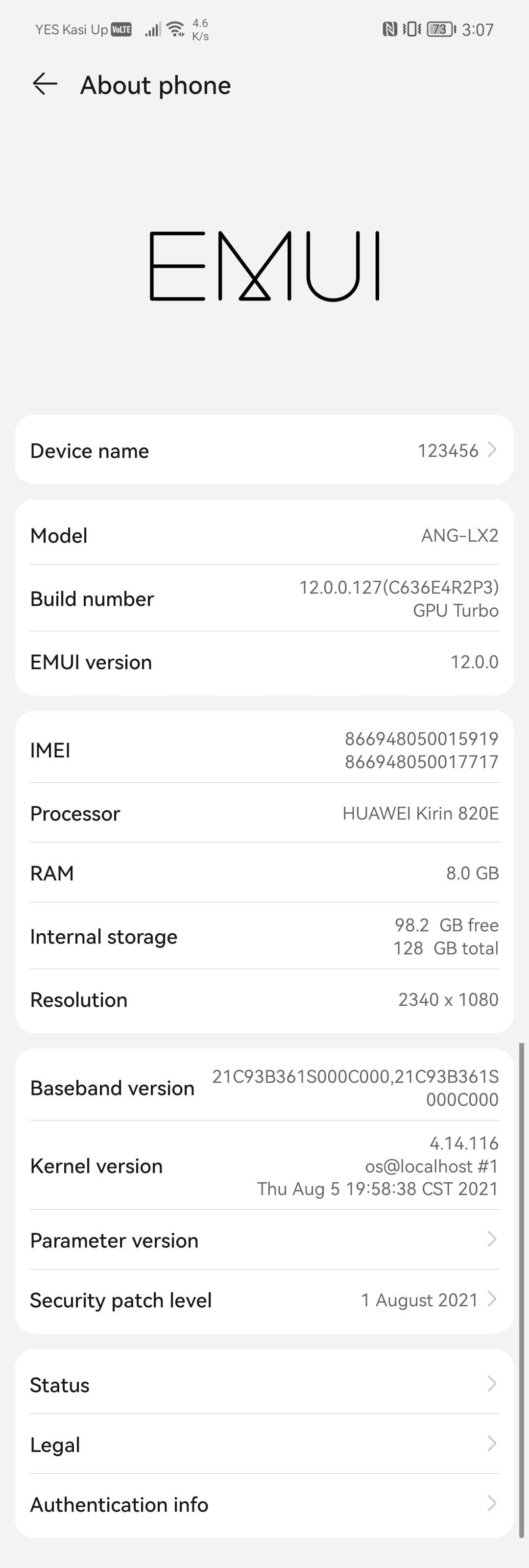Image resolution: width=529 pixels, height=1568 pixels.
Task: Expand Parameter version chevron
Action: click(x=493, y=1239)
